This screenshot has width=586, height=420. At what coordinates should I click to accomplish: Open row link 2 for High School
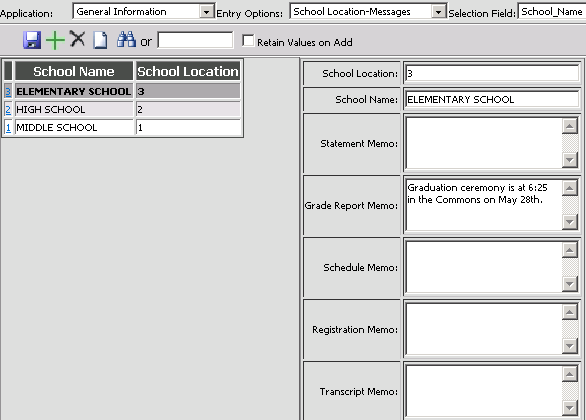[x=8, y=109]
